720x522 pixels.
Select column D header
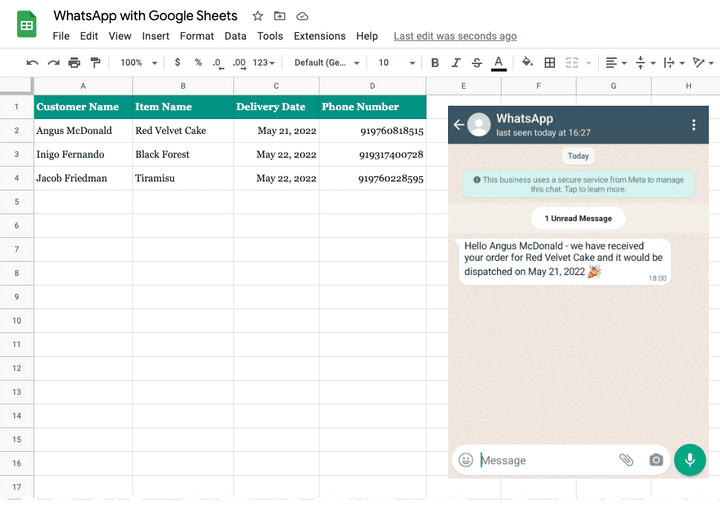(372, 86)
